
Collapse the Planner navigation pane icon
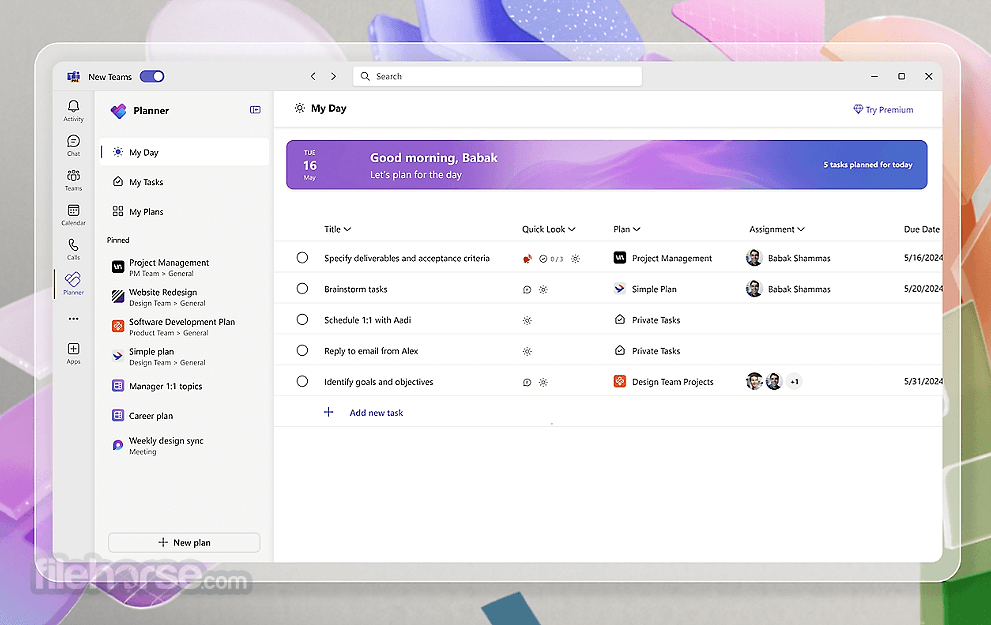click(255, 110)
